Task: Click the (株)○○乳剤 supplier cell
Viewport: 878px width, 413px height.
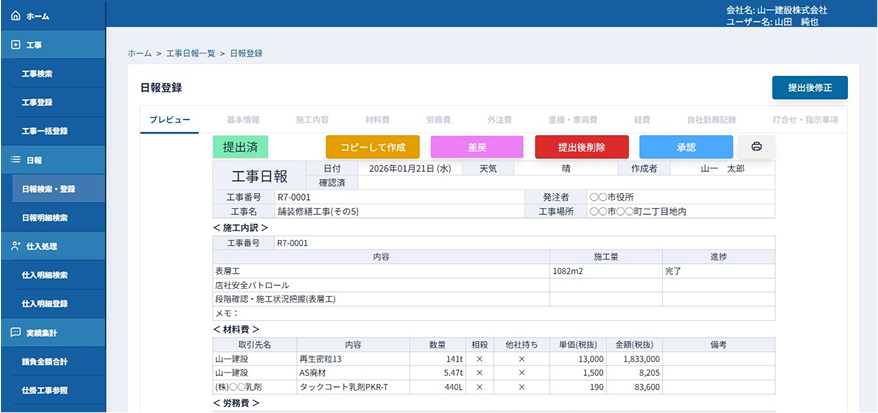Action: (x=255, y=387)
